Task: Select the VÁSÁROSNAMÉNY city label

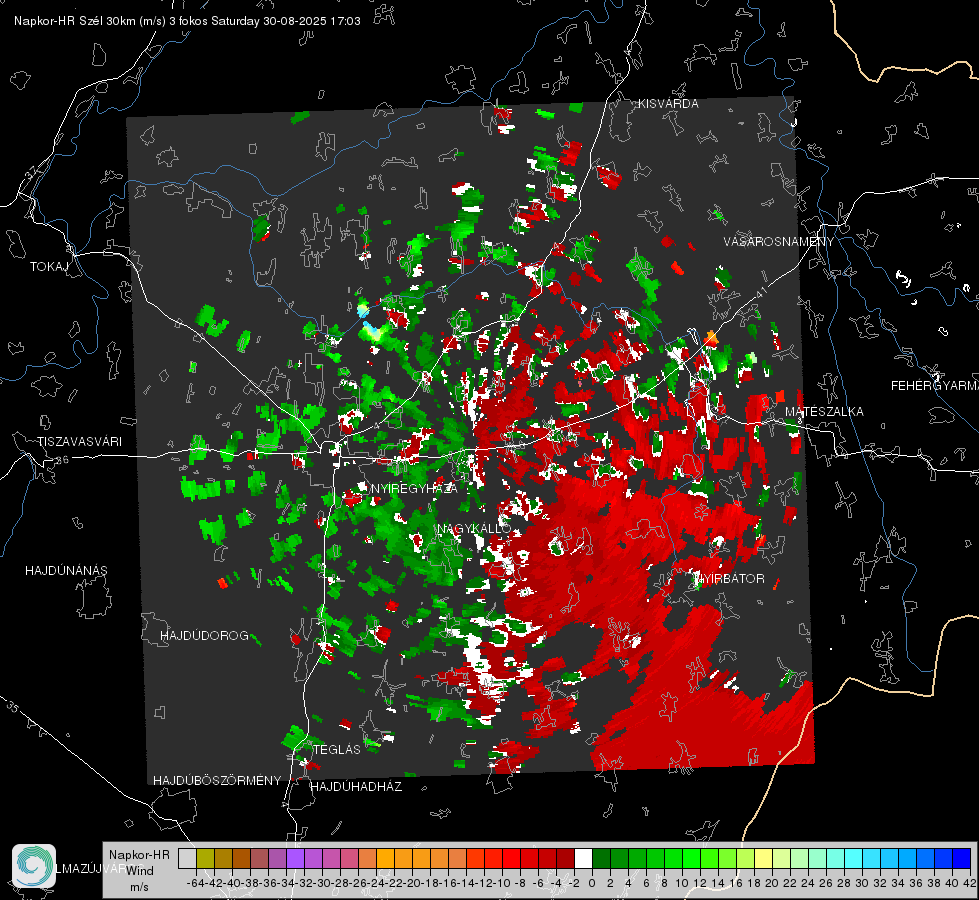Action: 779,242
